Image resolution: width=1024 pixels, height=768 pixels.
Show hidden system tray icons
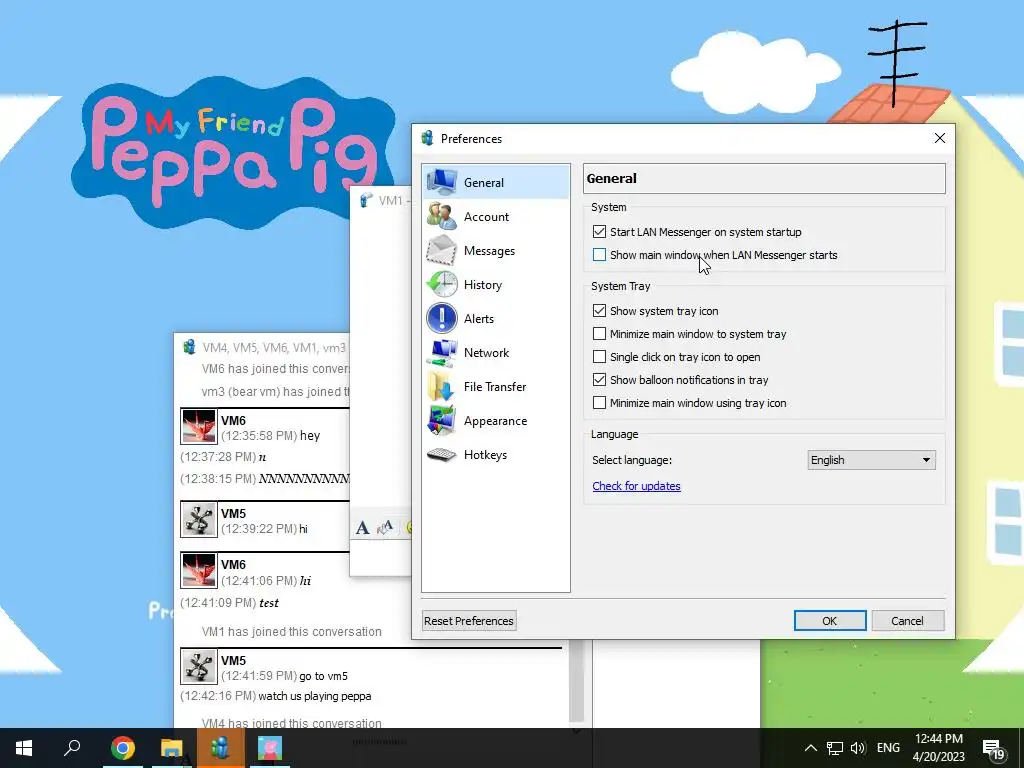810,748
